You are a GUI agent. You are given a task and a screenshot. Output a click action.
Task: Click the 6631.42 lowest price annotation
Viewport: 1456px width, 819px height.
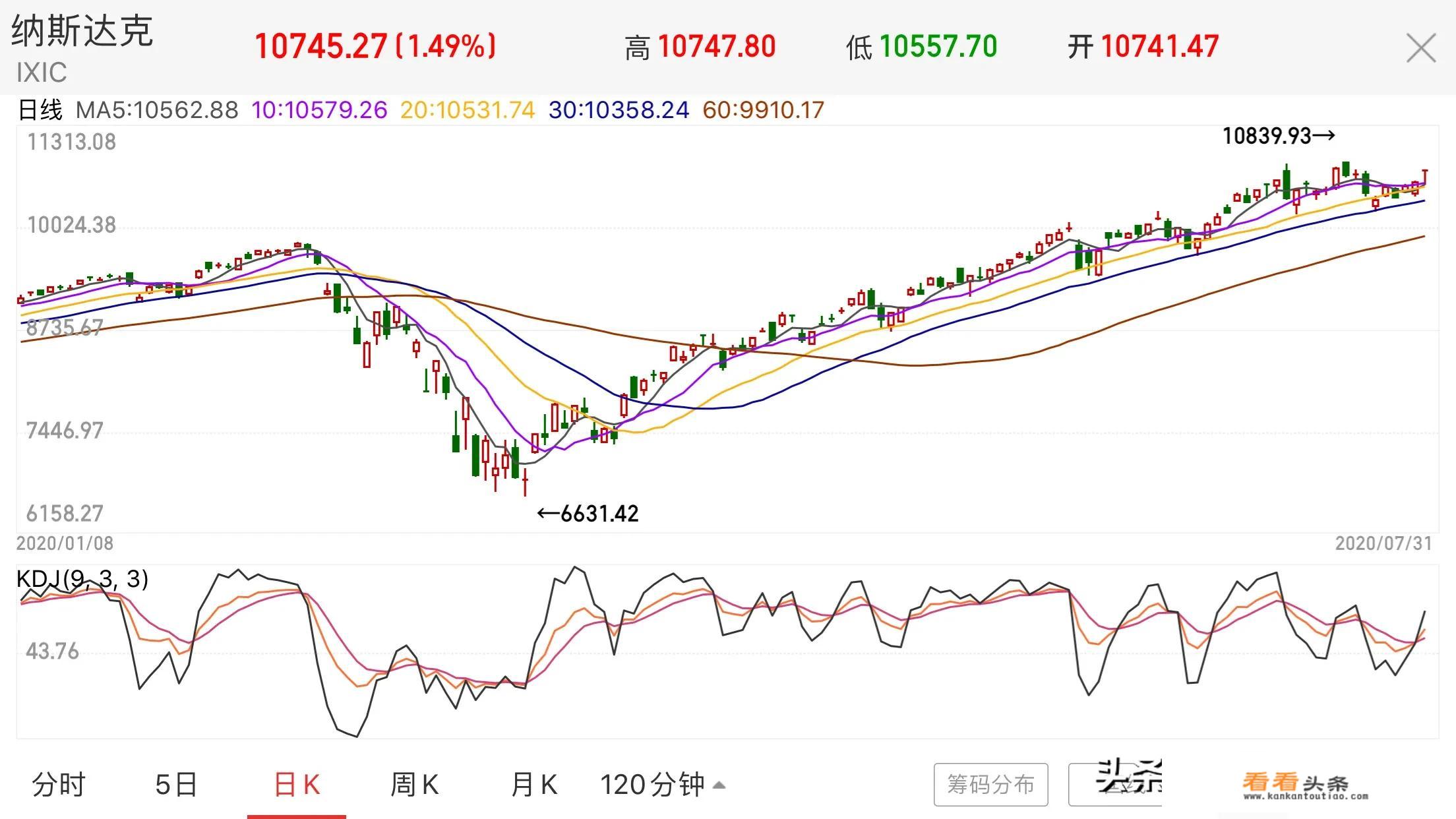[588, 513]
